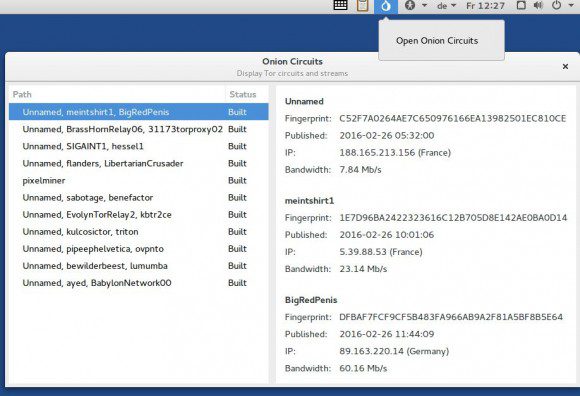Click bandwidth value 7.84 Mb/s
This screenshot has width=580, height=396.
coord(360,169)
